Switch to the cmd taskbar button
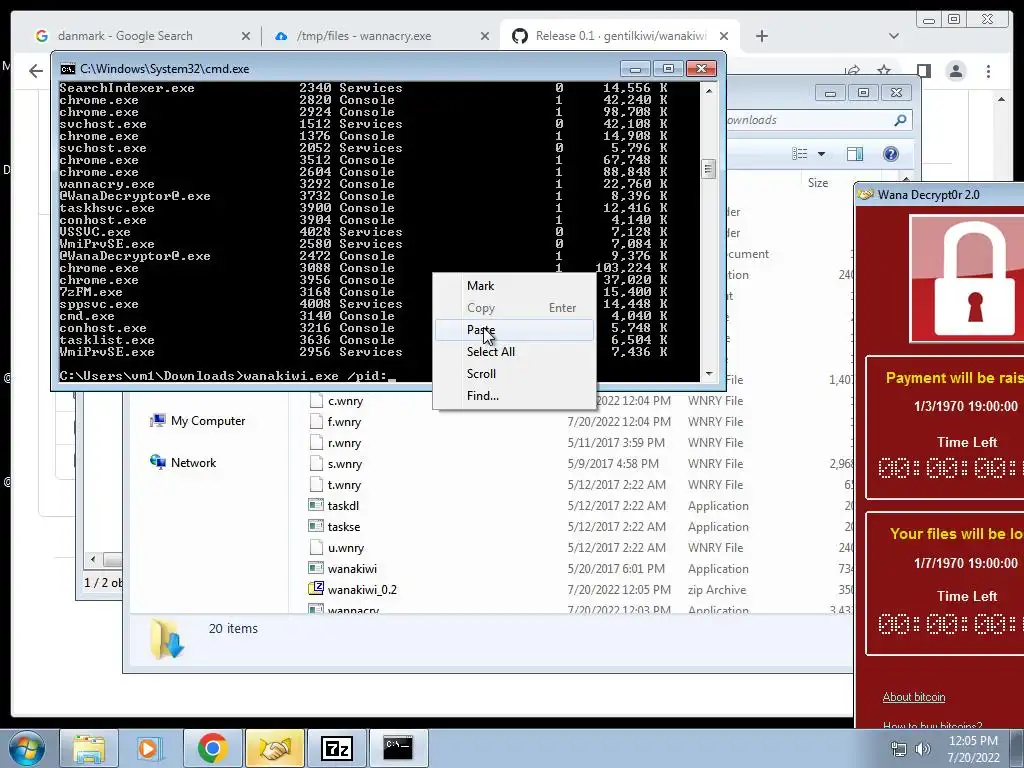The image size is (1024, 768). [x=398, y=748]
